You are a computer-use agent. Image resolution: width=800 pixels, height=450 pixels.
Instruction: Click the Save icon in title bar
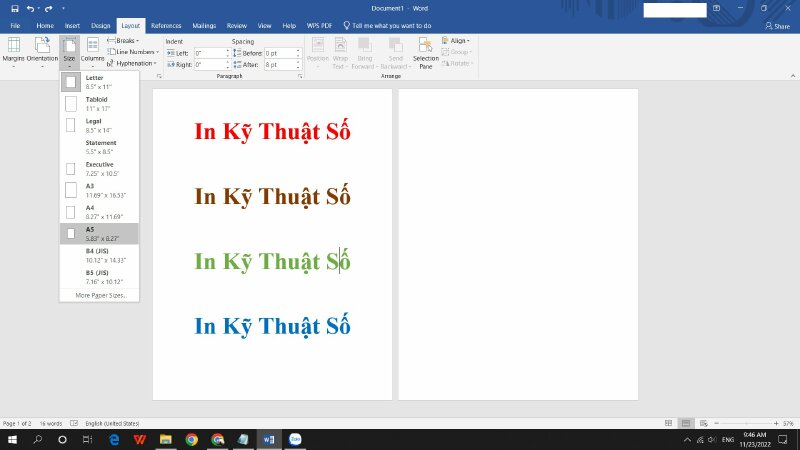(x=15, y=9)
